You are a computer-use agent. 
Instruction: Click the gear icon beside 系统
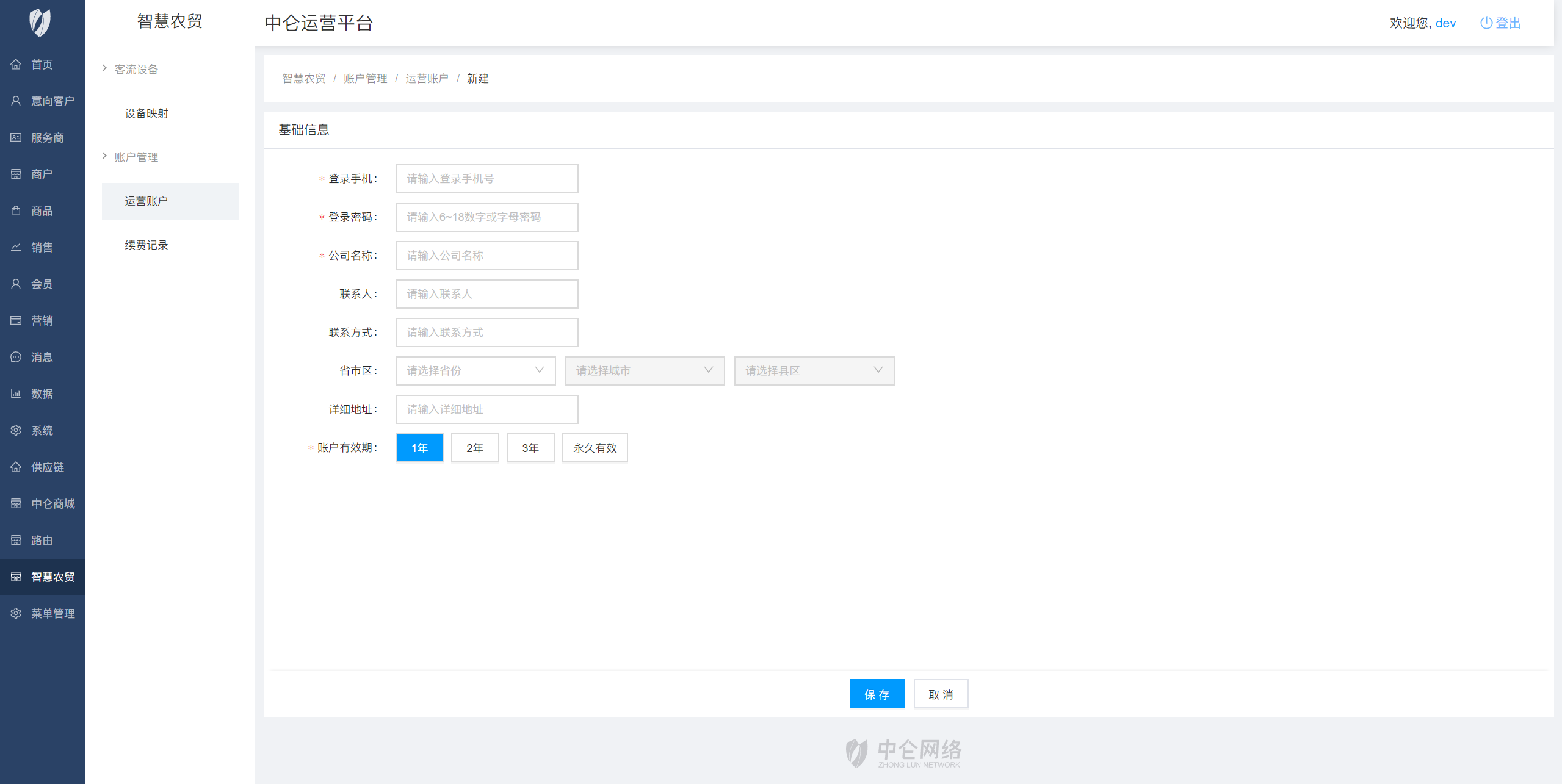click(x=16, y=430)
